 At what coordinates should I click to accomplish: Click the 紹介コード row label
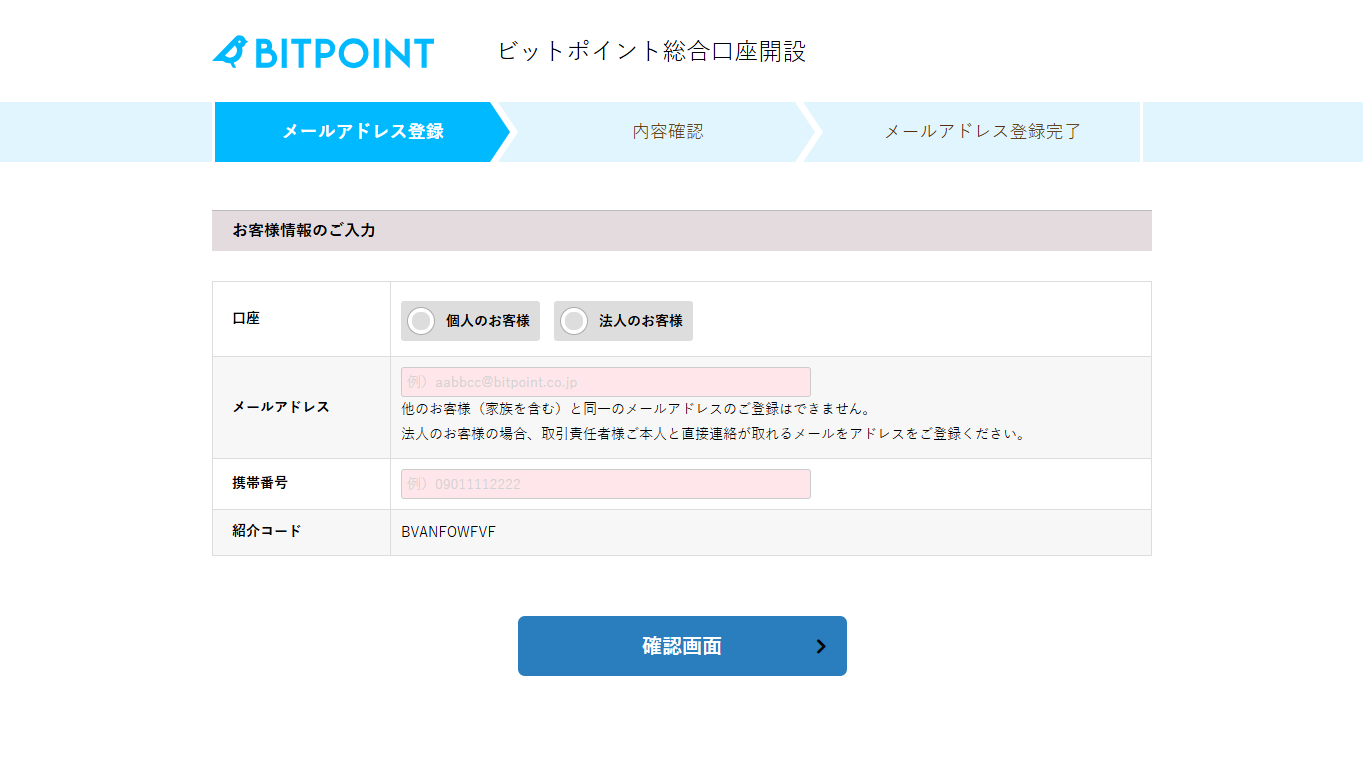[x=266, y=531]
